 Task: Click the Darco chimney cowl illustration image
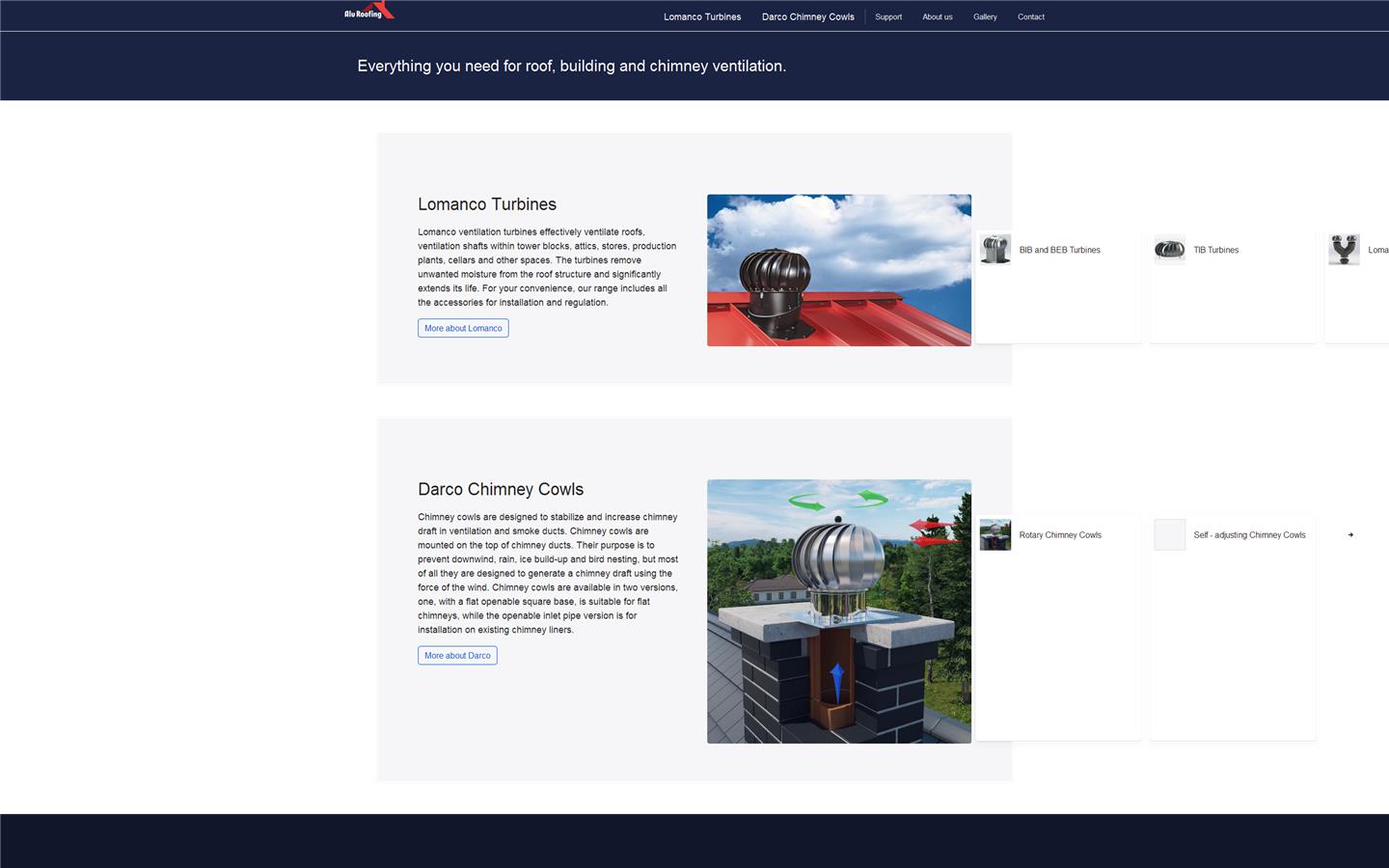pyautogui.click(x=838, y=610)
